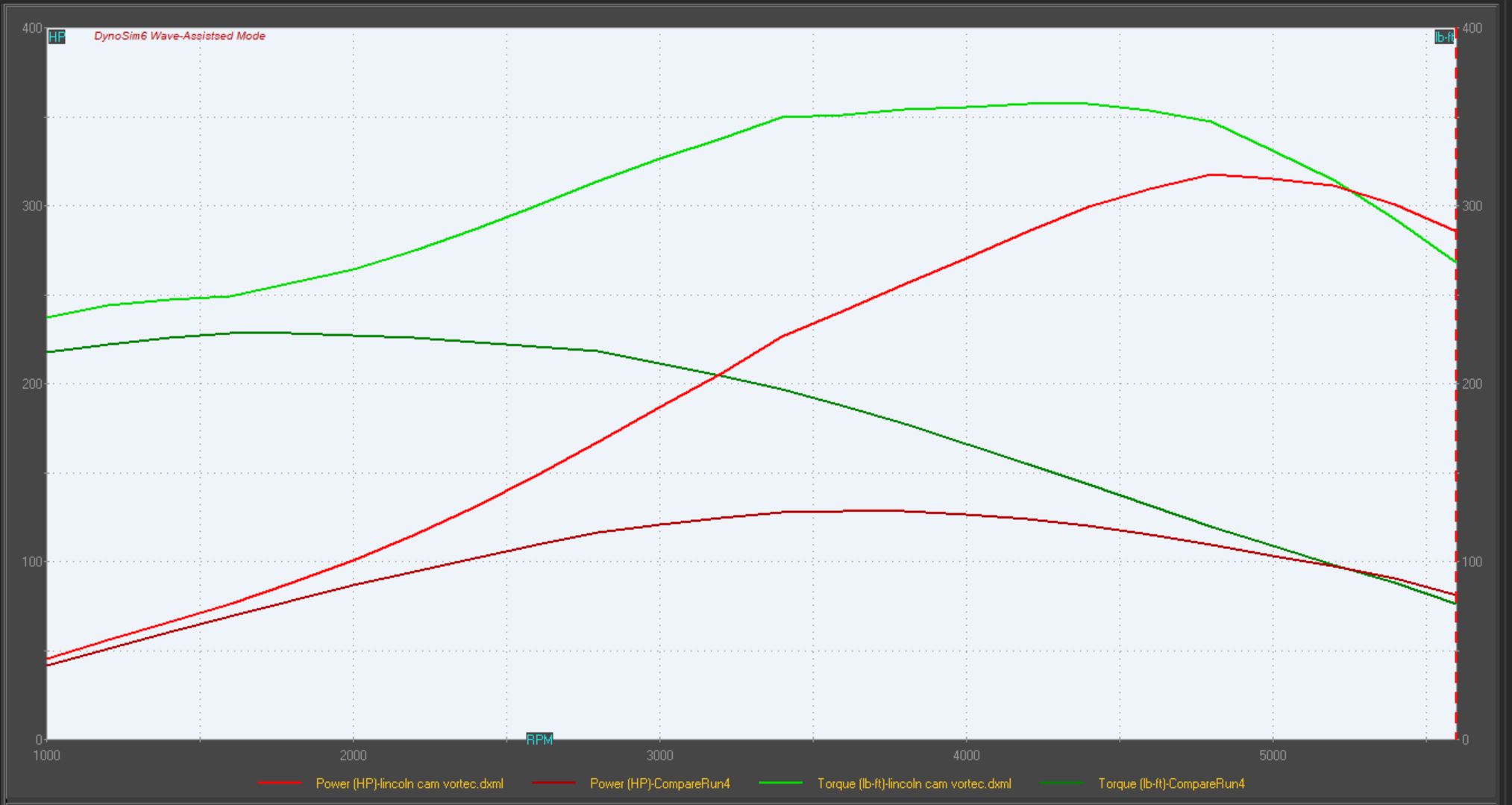Screen dimensions: 1512x805
Task: Click the dark green Torque CompareRun4 legend line
Action: [1061, 783]
